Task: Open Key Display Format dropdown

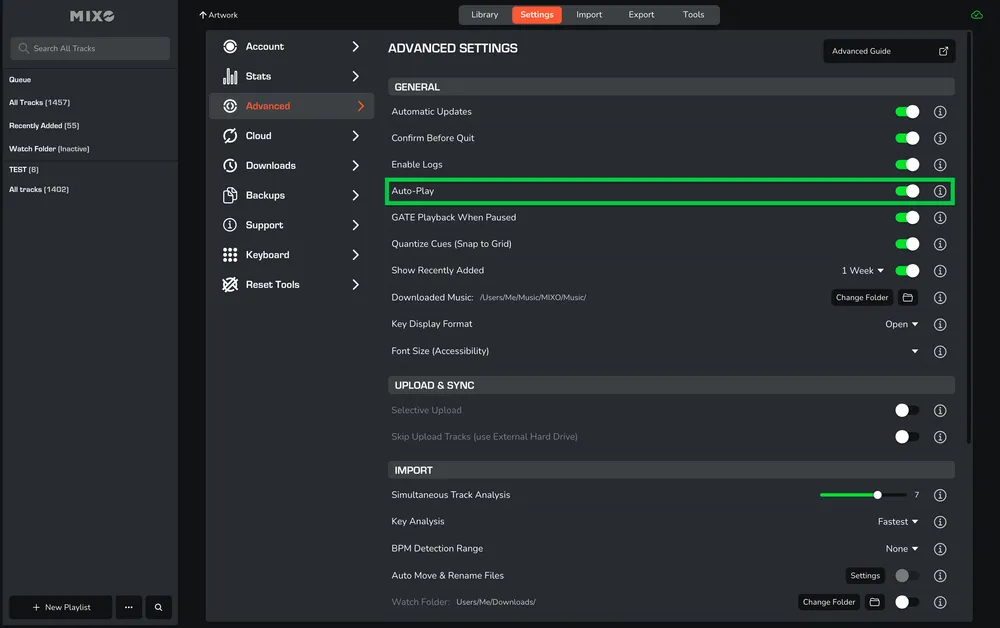Action: pyautogui.click(x=901, y=325)
